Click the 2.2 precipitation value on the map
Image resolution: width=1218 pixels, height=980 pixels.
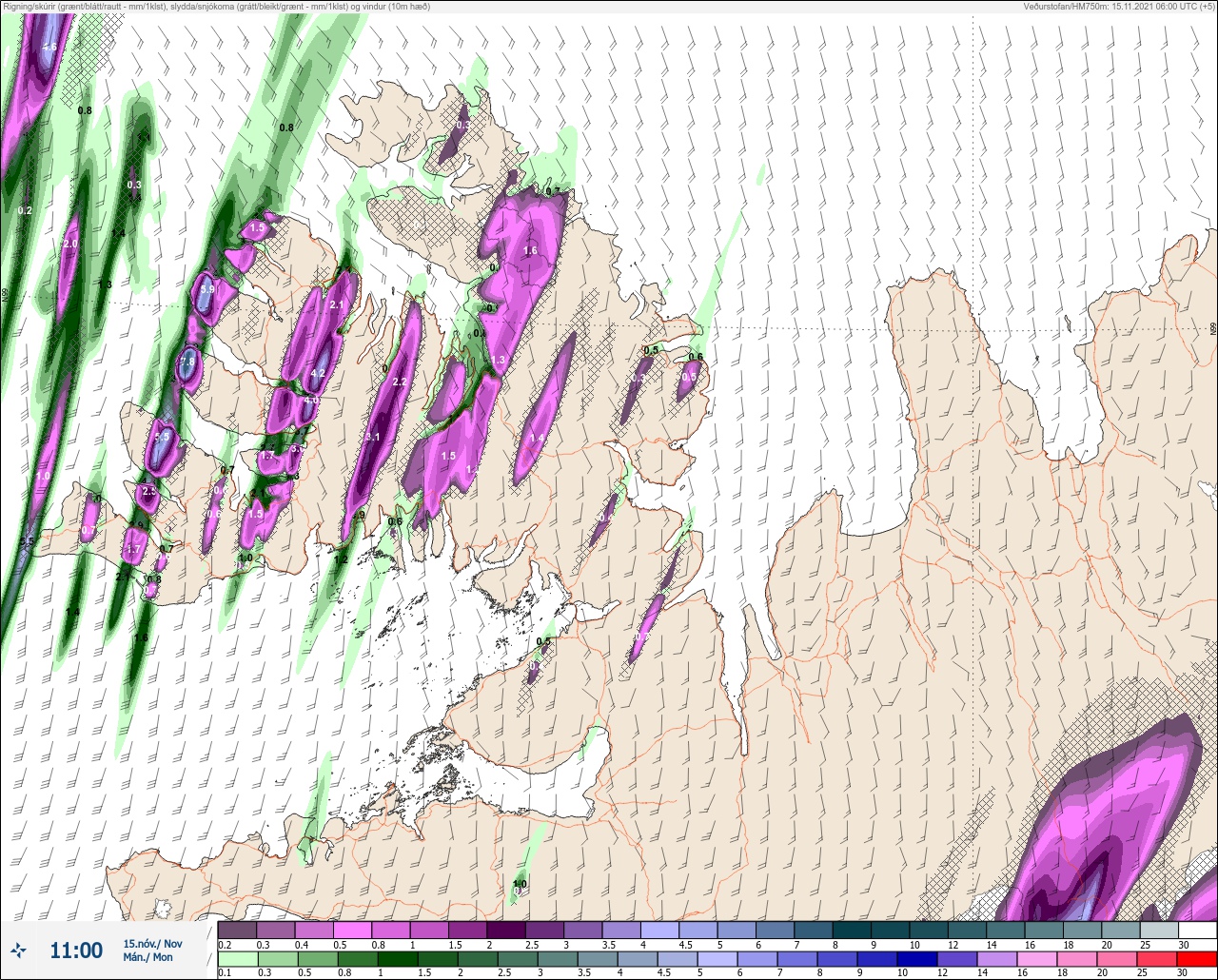(400, 382)
